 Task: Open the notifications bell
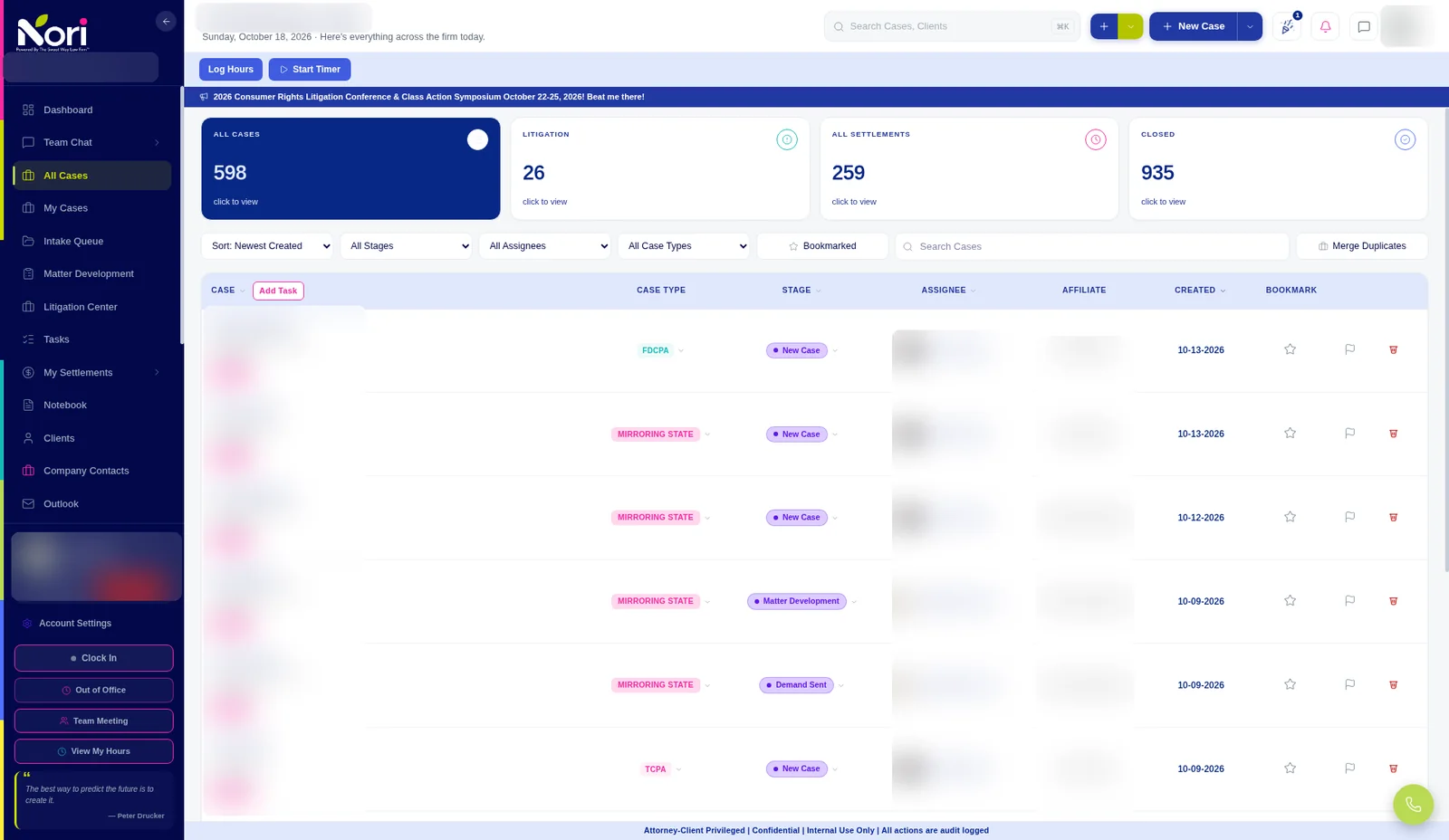click(1325, 26)
